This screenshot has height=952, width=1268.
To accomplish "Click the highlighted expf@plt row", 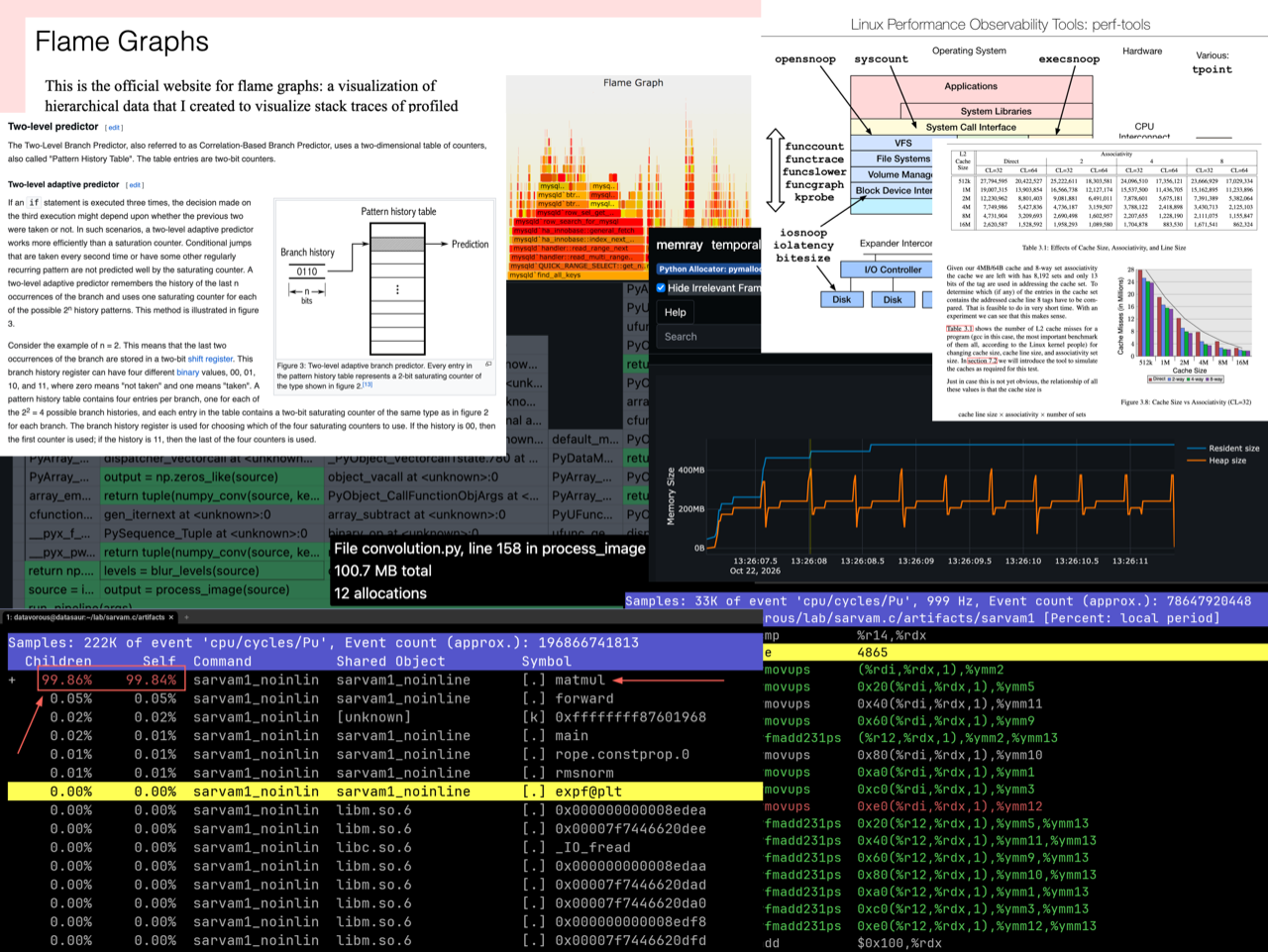I will (x=385, y=792).
